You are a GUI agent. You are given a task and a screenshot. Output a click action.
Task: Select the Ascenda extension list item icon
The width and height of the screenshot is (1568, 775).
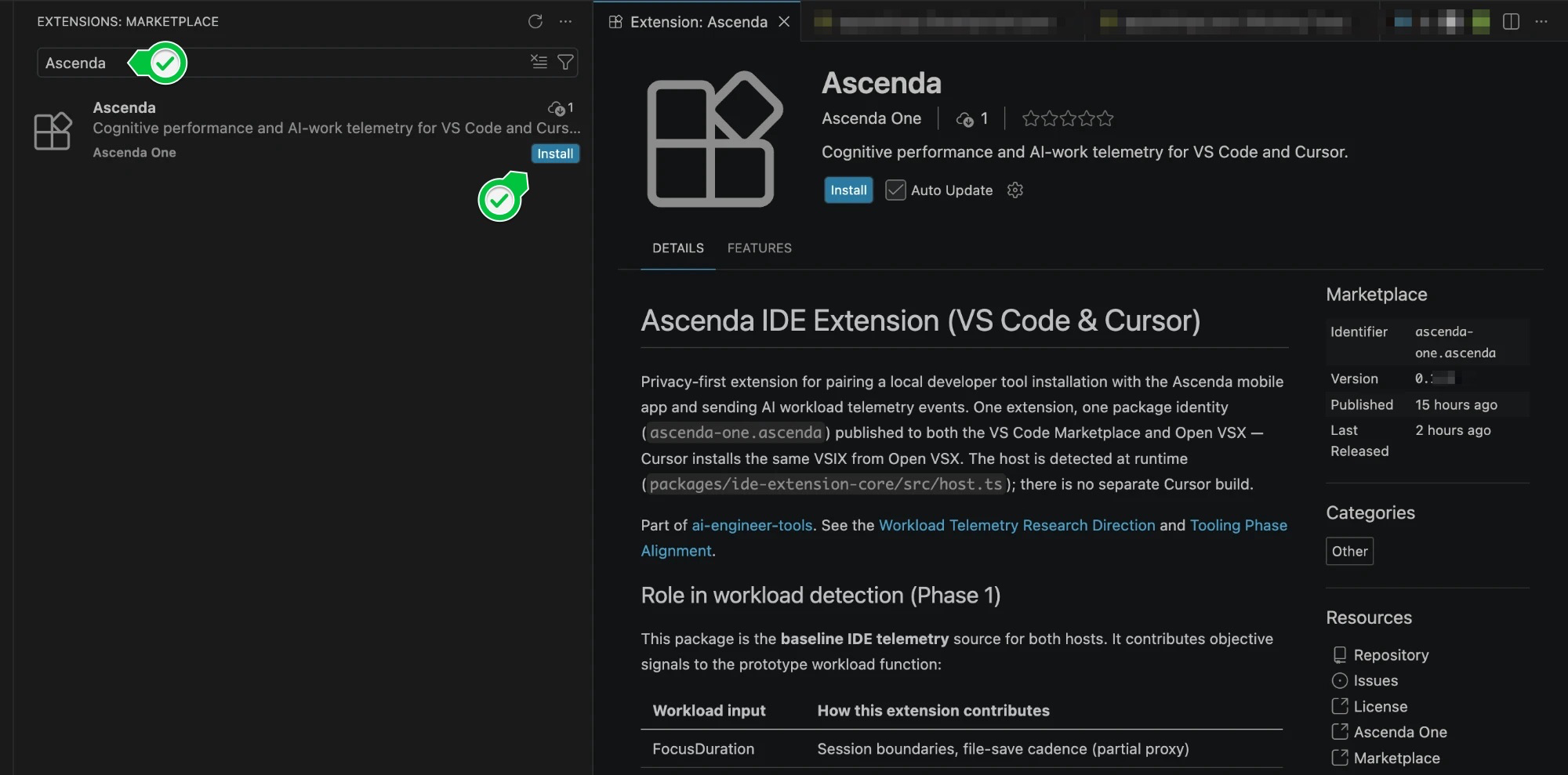coord(53,130)
